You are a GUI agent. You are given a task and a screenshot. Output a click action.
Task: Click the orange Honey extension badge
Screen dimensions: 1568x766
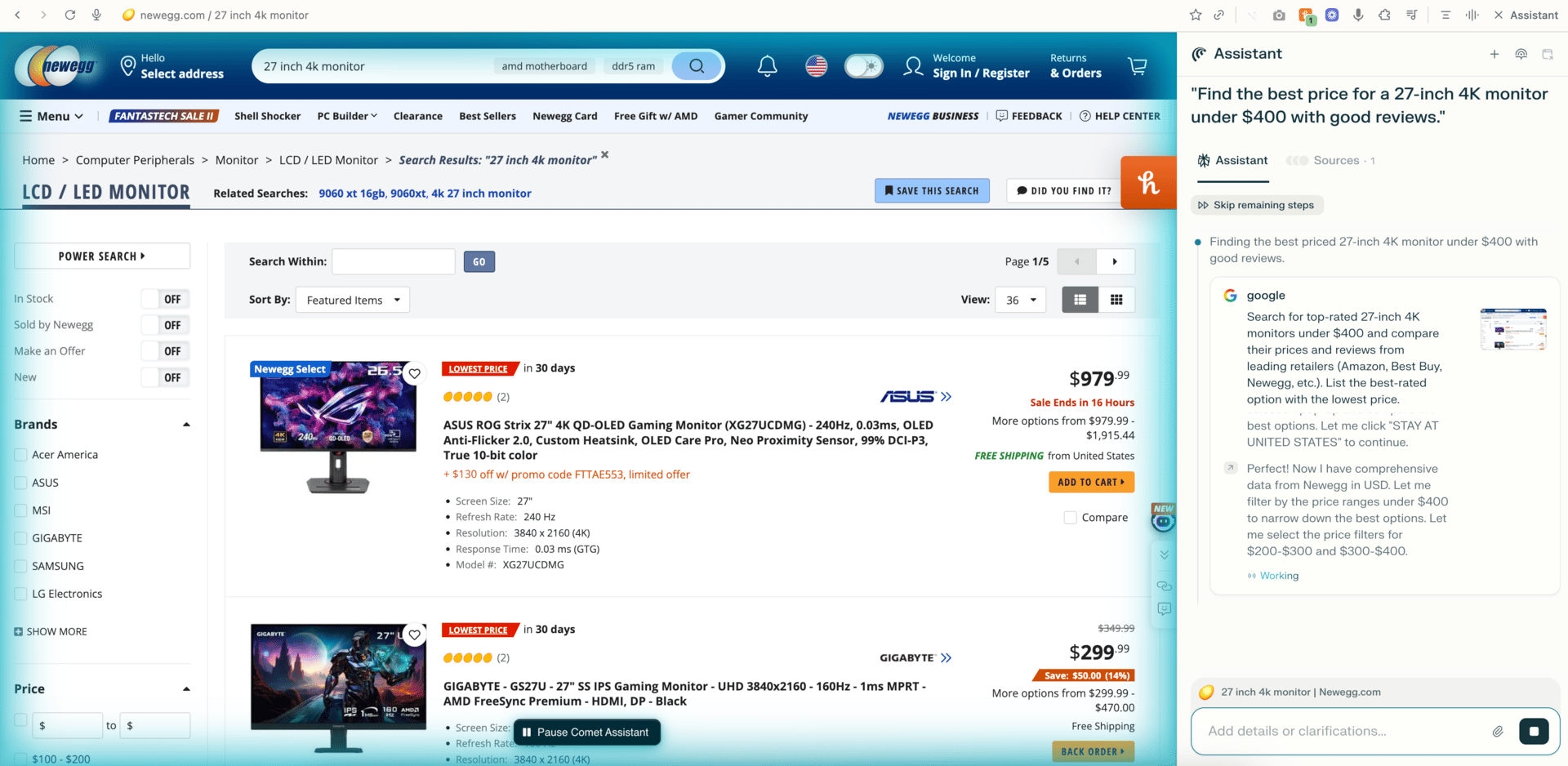coord(1148,182)
